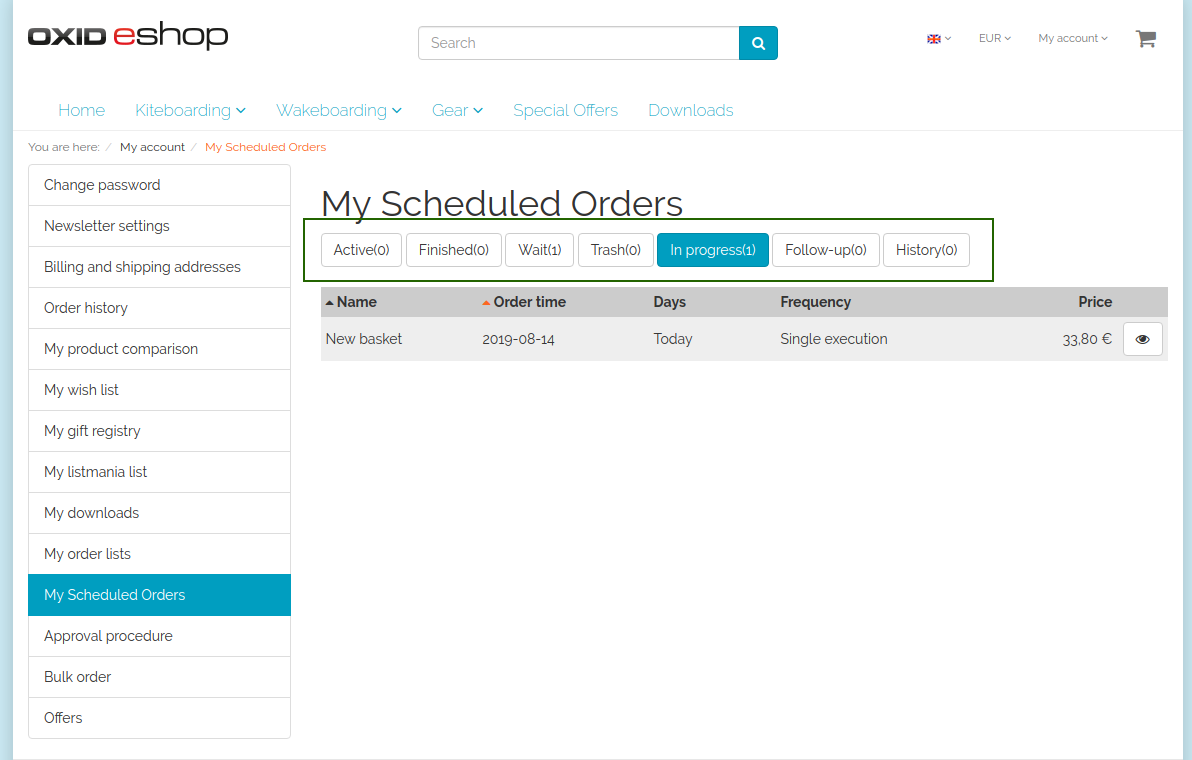1192x760 pixels.
Task: View New basket order details eye icon
Action: click(1142, 339)
